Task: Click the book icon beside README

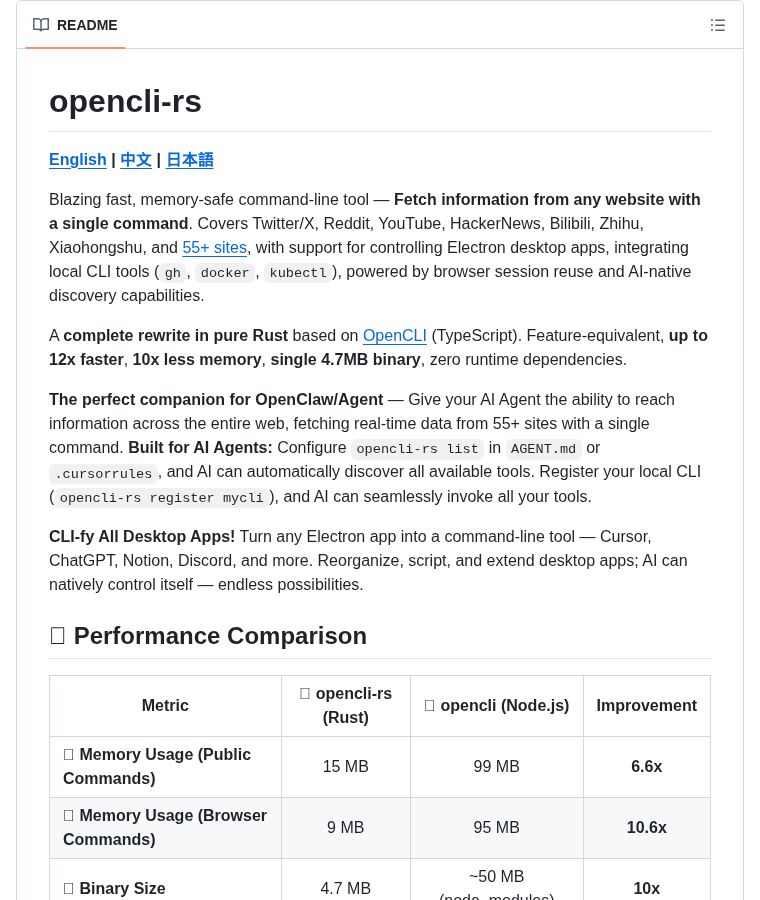Action: [x=41, y=25]
